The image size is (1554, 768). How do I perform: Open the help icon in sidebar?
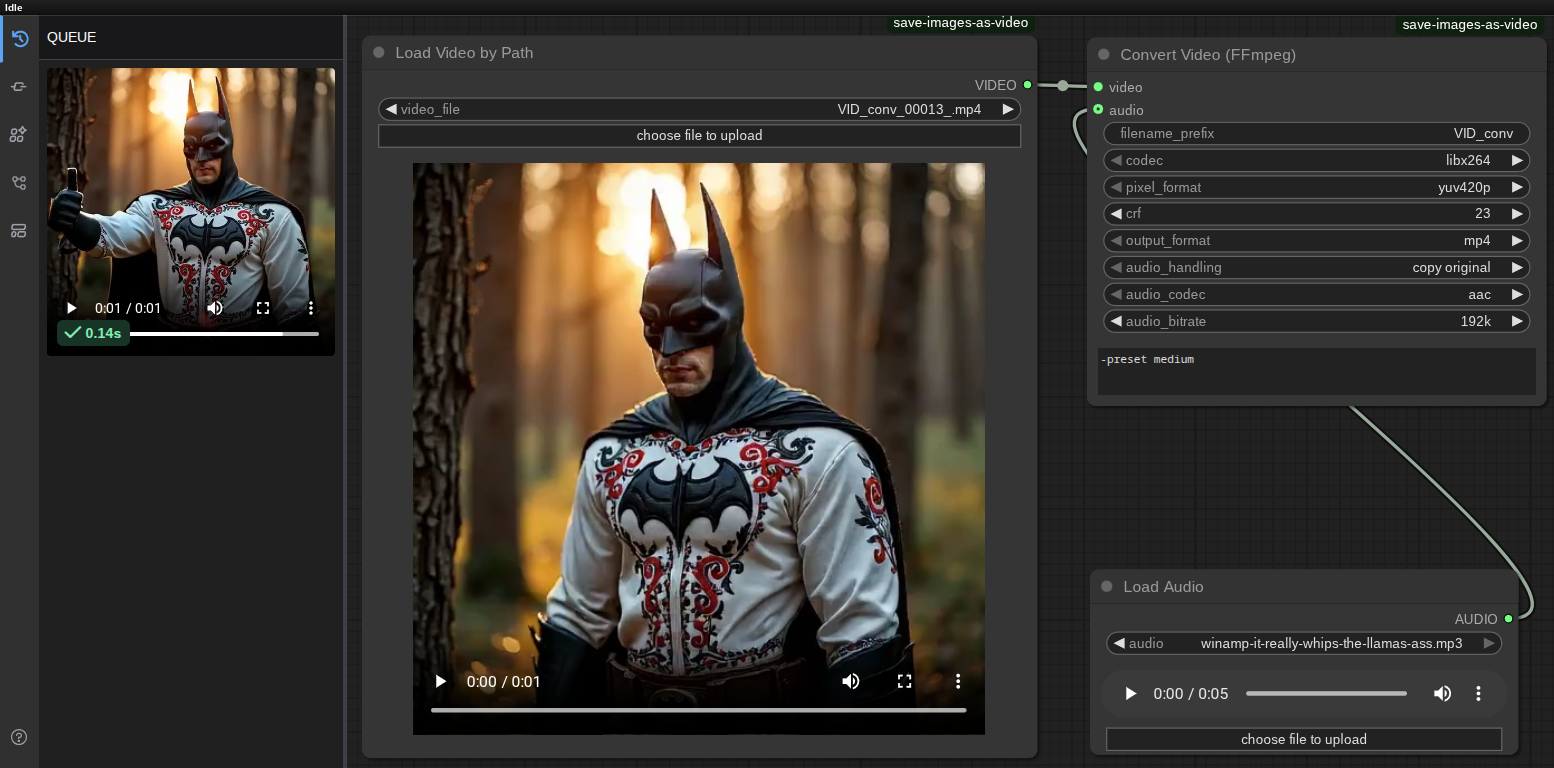click(19, 737)
